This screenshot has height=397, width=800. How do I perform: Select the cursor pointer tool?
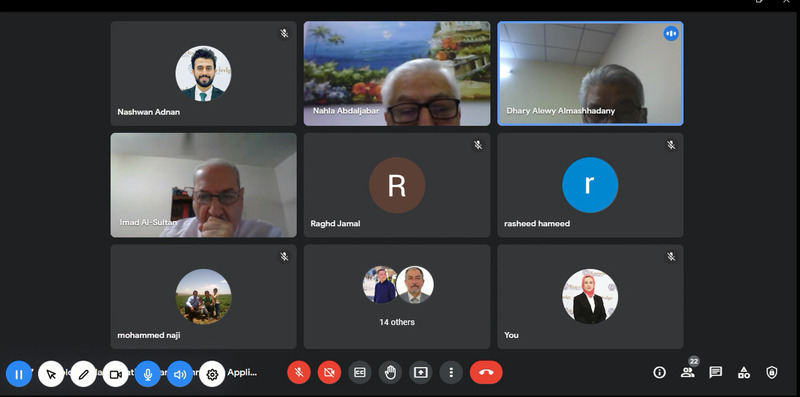tap(51, 374)
